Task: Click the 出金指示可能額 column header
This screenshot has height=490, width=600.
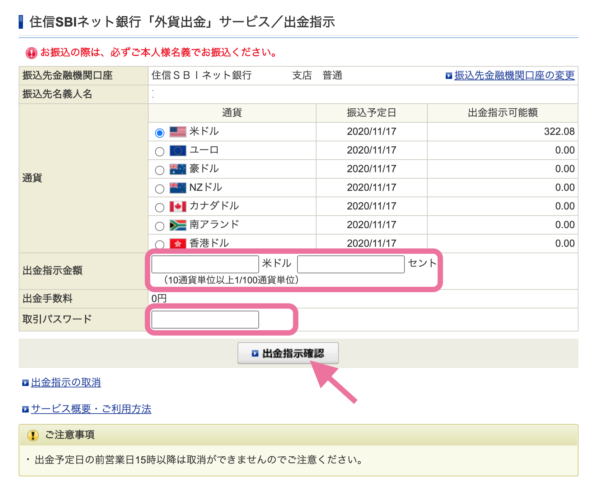Action: coord(502,113)
